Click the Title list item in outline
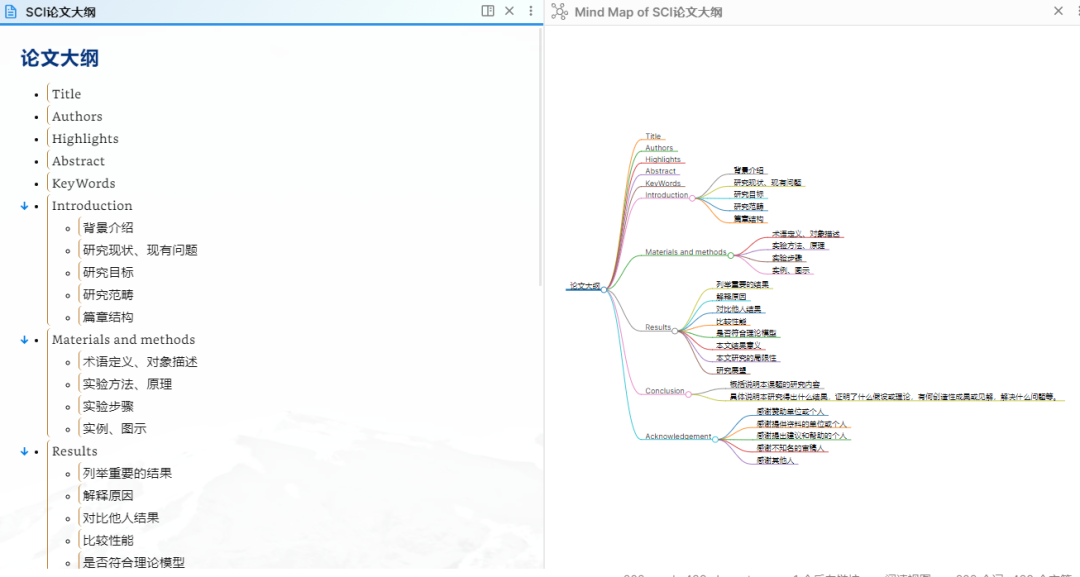Viewport: 1080px width, 577px height. tap(66, 94)
